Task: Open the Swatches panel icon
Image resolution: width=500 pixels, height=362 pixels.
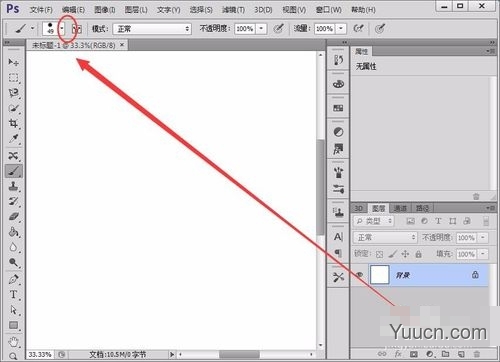Action: (x=338, y=108)
